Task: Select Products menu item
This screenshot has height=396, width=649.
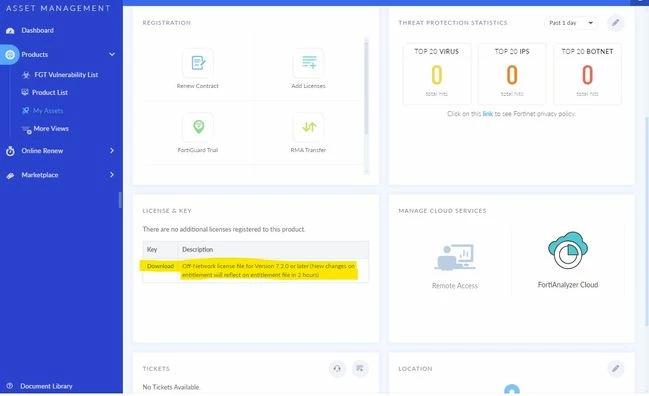Action: pyautogui.click(x=34, y=55)
